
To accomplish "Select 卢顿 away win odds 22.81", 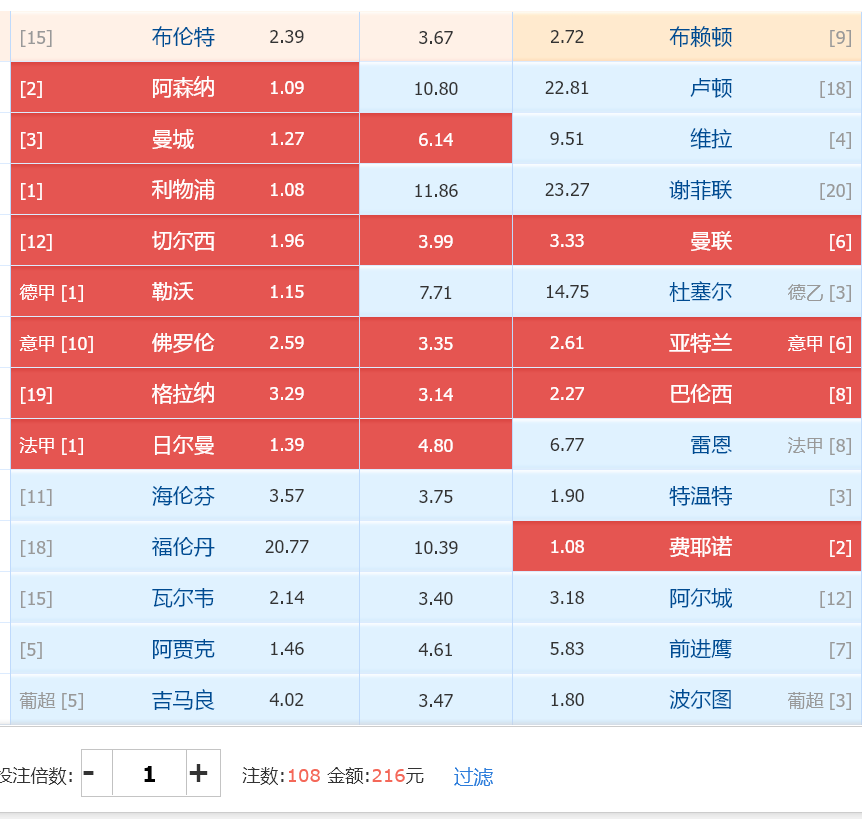I will (x=687, y=88).
